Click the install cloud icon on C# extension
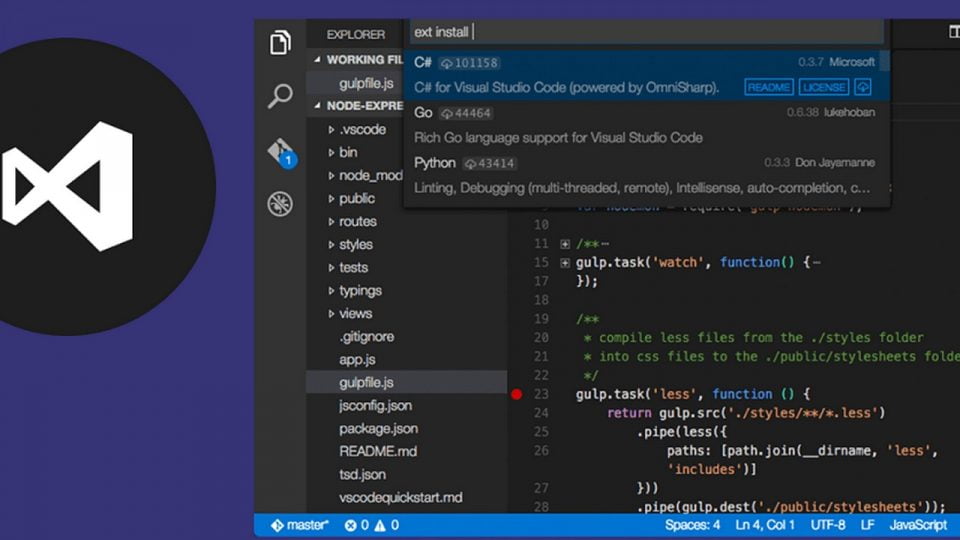960x540 pixels. pyautogui.click(x=863, y=87)
